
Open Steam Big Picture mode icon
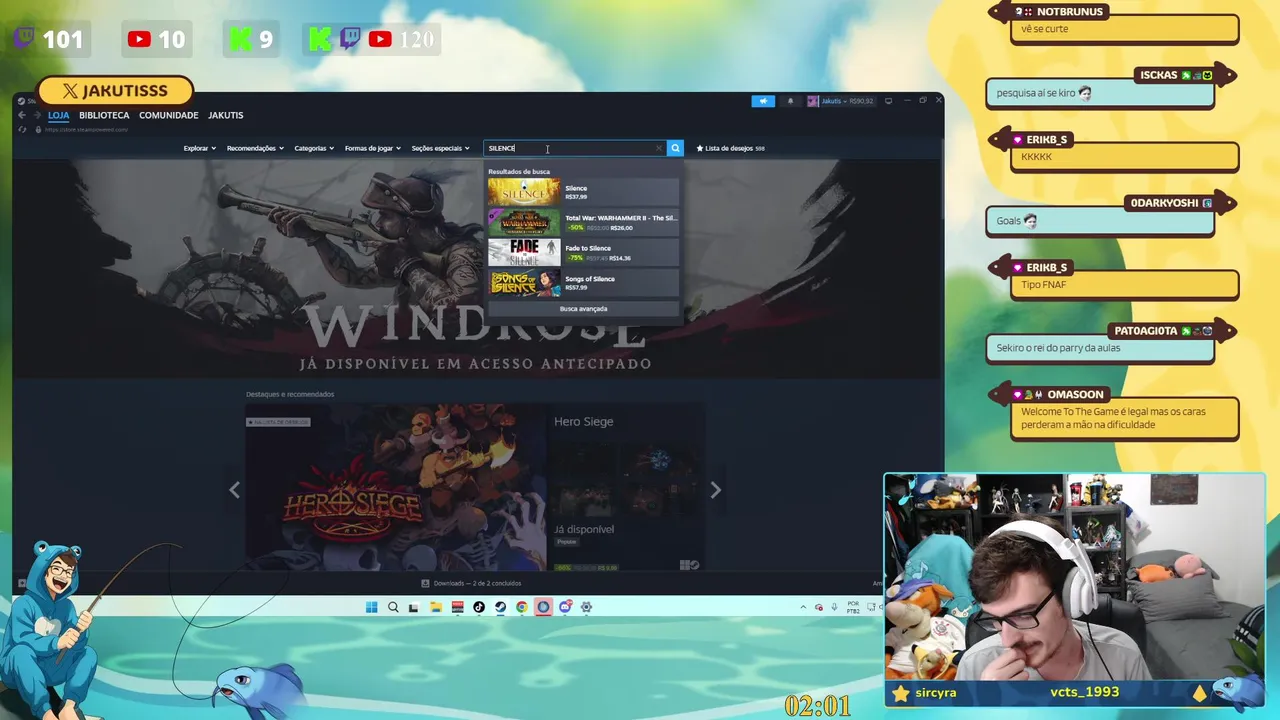click(888, 101)
